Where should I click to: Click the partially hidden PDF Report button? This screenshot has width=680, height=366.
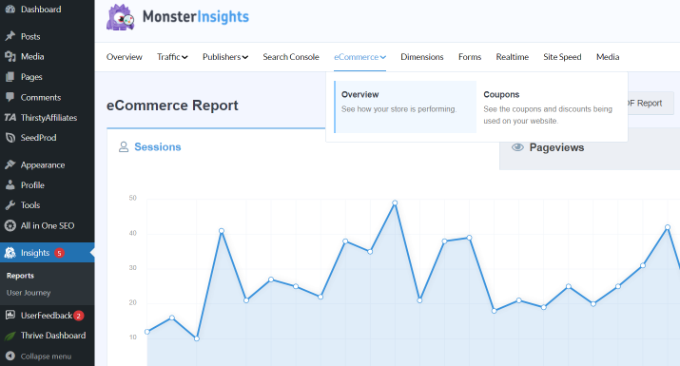(x=651, y=103)
